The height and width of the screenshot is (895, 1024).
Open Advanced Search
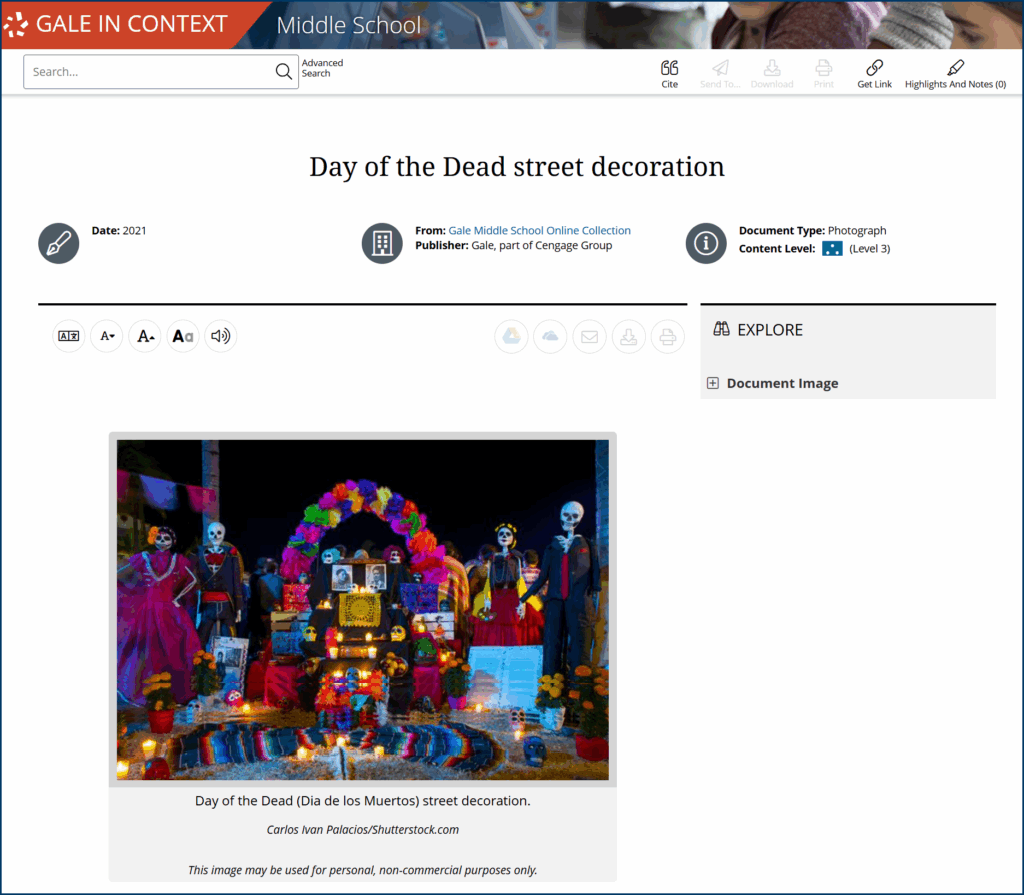pos(322,68)
